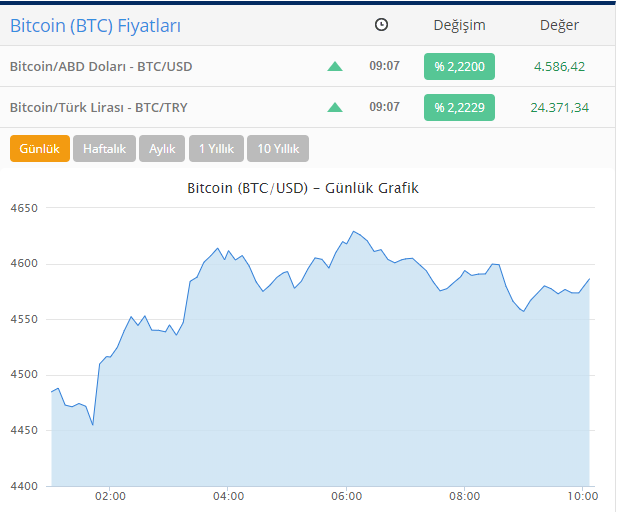The height and width of the screenshot is (512, 618).
Task: Click the 08:00 x-axis label
Action: (465, 496)
